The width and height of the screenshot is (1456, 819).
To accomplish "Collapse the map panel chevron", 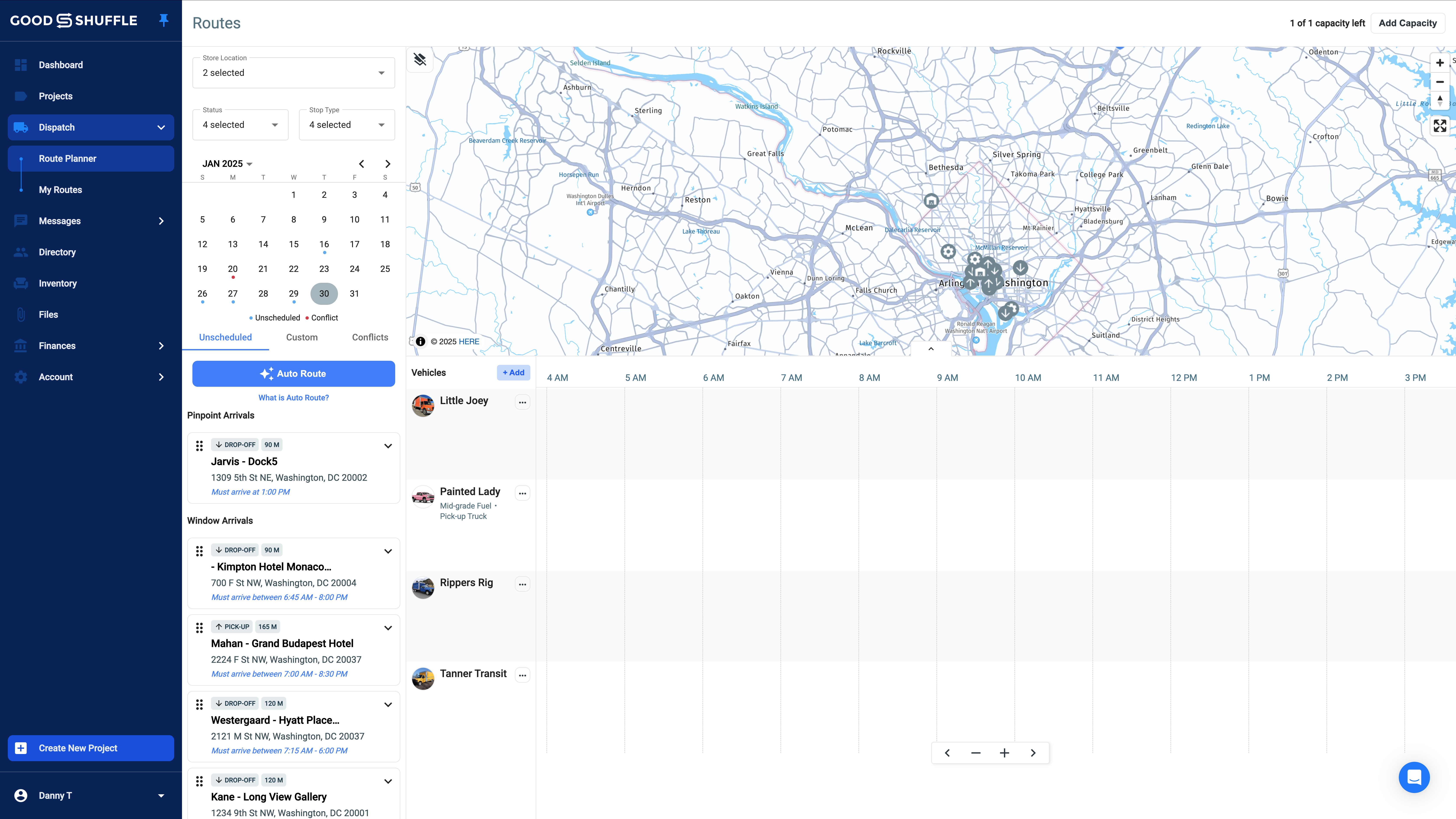I will (x=931, y=349).
